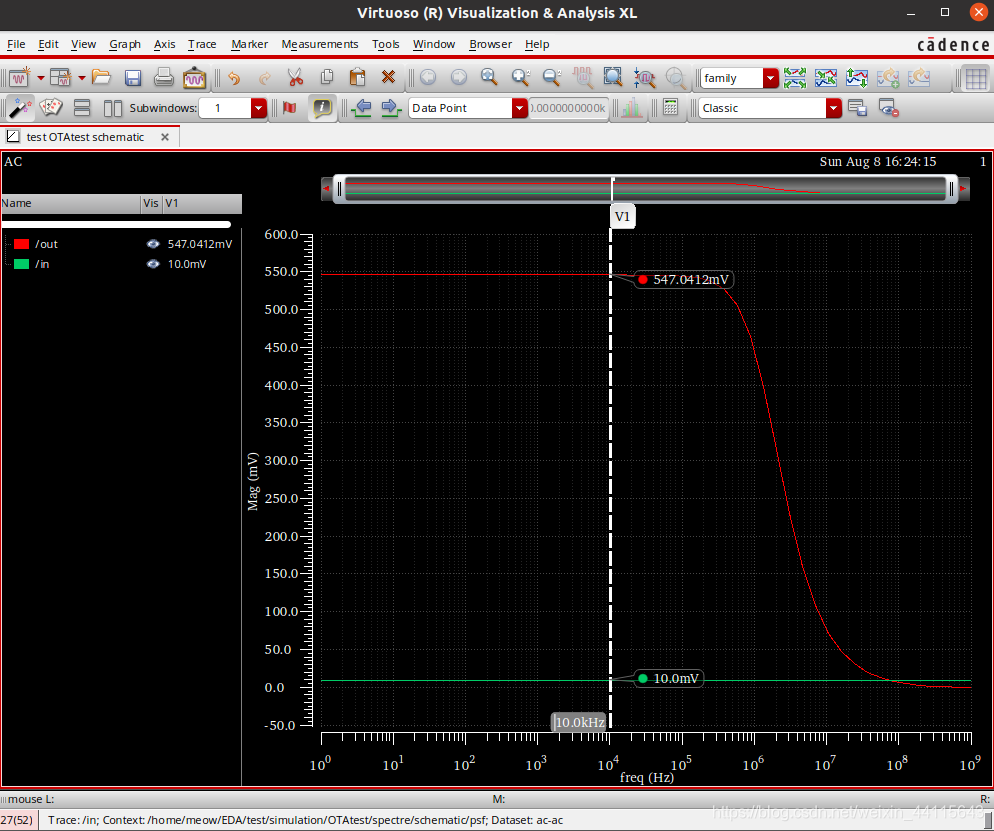Click the Vis column header
This screenshot has width=994, height=831.
pyautogui.click(x=151, y=203)
